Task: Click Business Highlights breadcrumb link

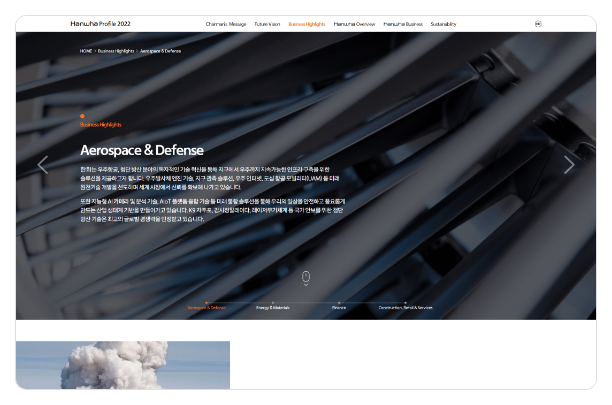Action: tap(116, 49)
